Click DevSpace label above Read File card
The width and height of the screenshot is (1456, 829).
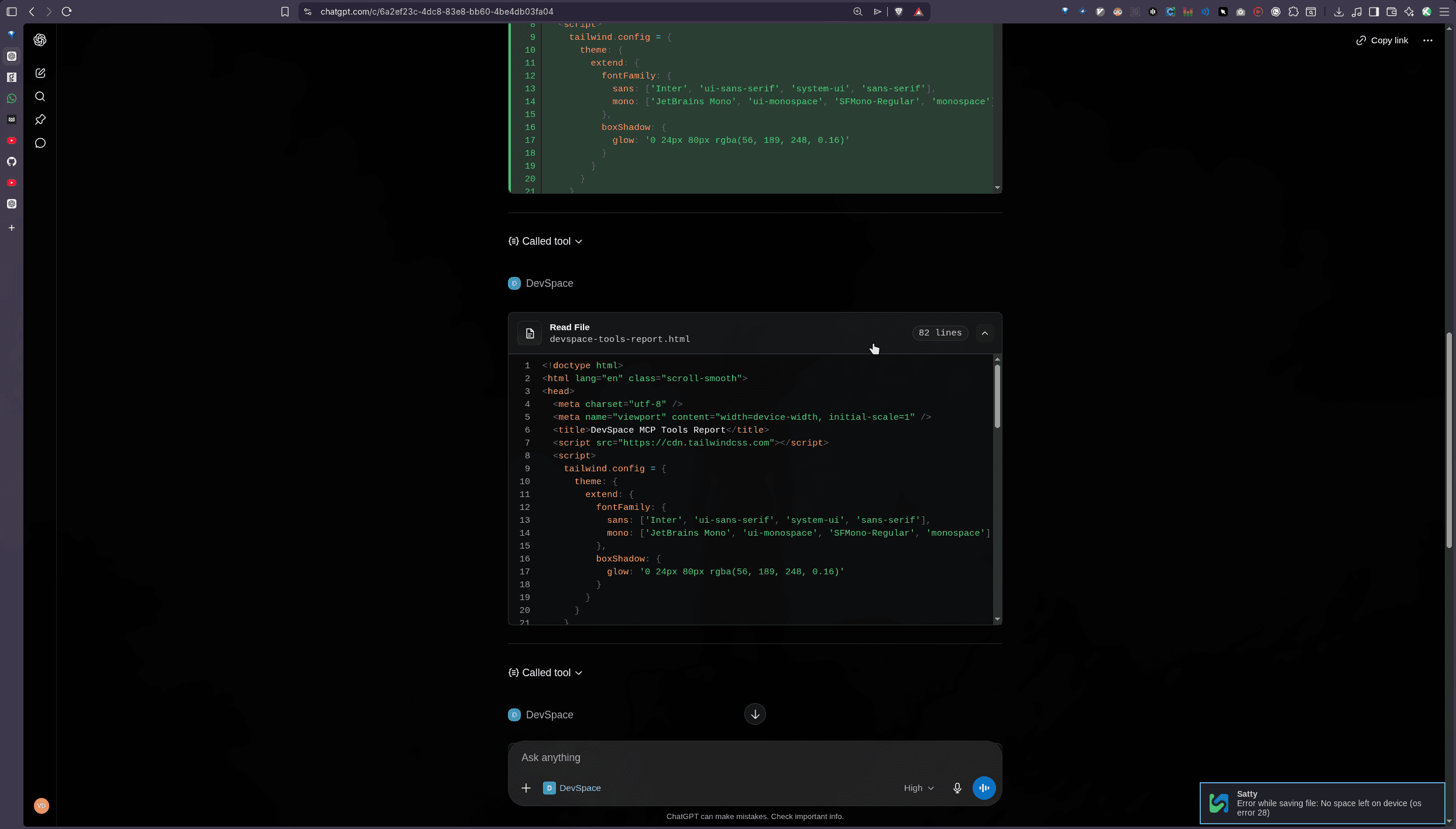(x=549, y=283)
